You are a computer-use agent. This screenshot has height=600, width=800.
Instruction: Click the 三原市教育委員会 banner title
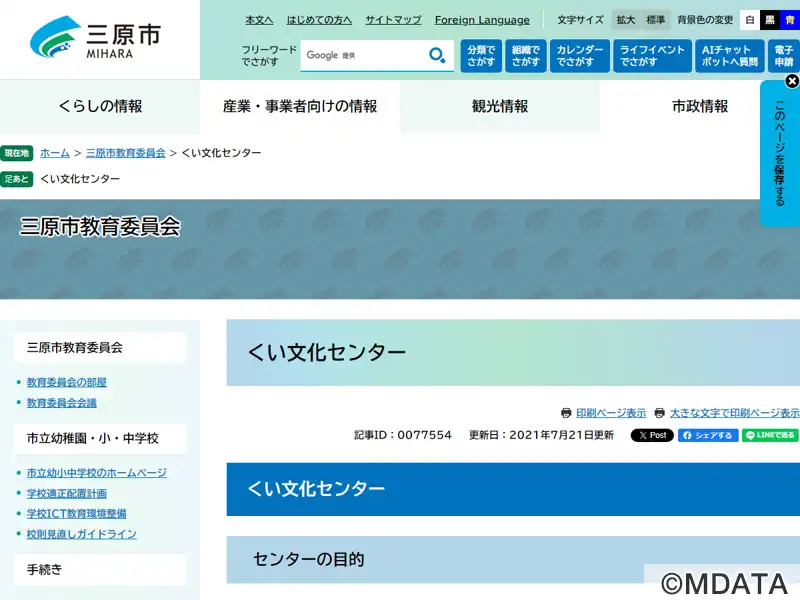tap(100, 227)
